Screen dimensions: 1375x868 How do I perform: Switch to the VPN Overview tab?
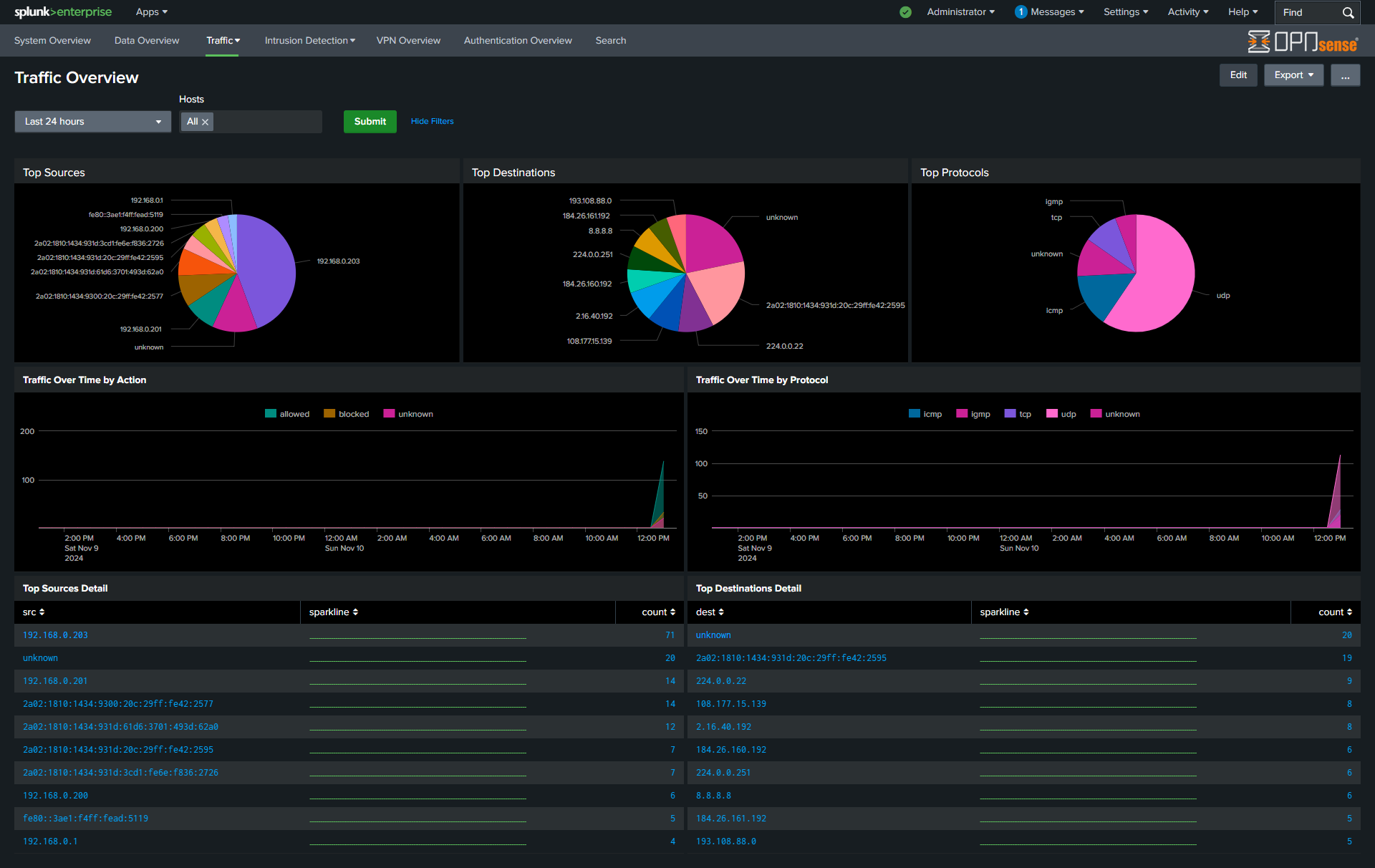[408, 40]
